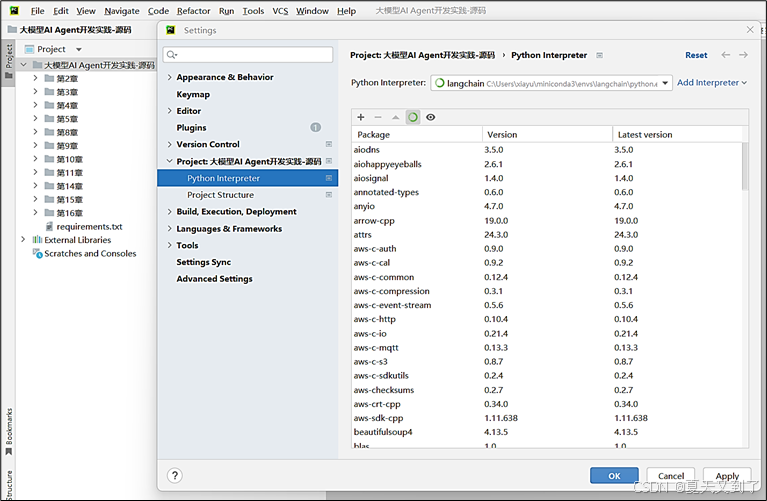Expand Languages & Frameworks section
This screenshot has width=767, height=501.
tap(170, 228)
